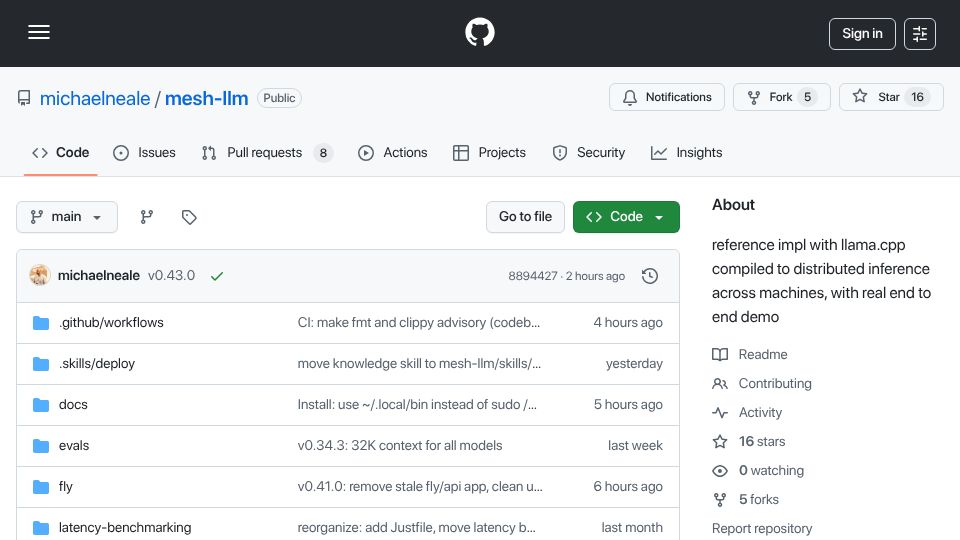
Task: View the 0 watching link
Action: tap(758, 471)
